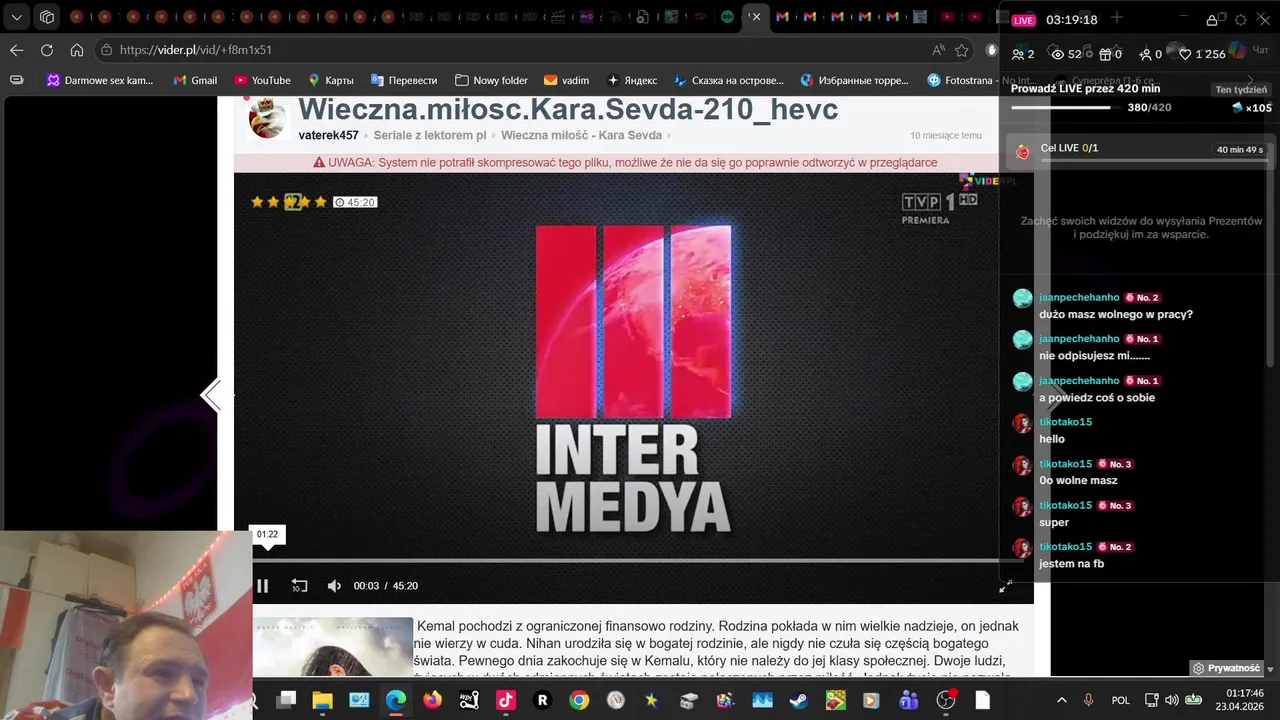Close the active browser tab

pos(756,17)
